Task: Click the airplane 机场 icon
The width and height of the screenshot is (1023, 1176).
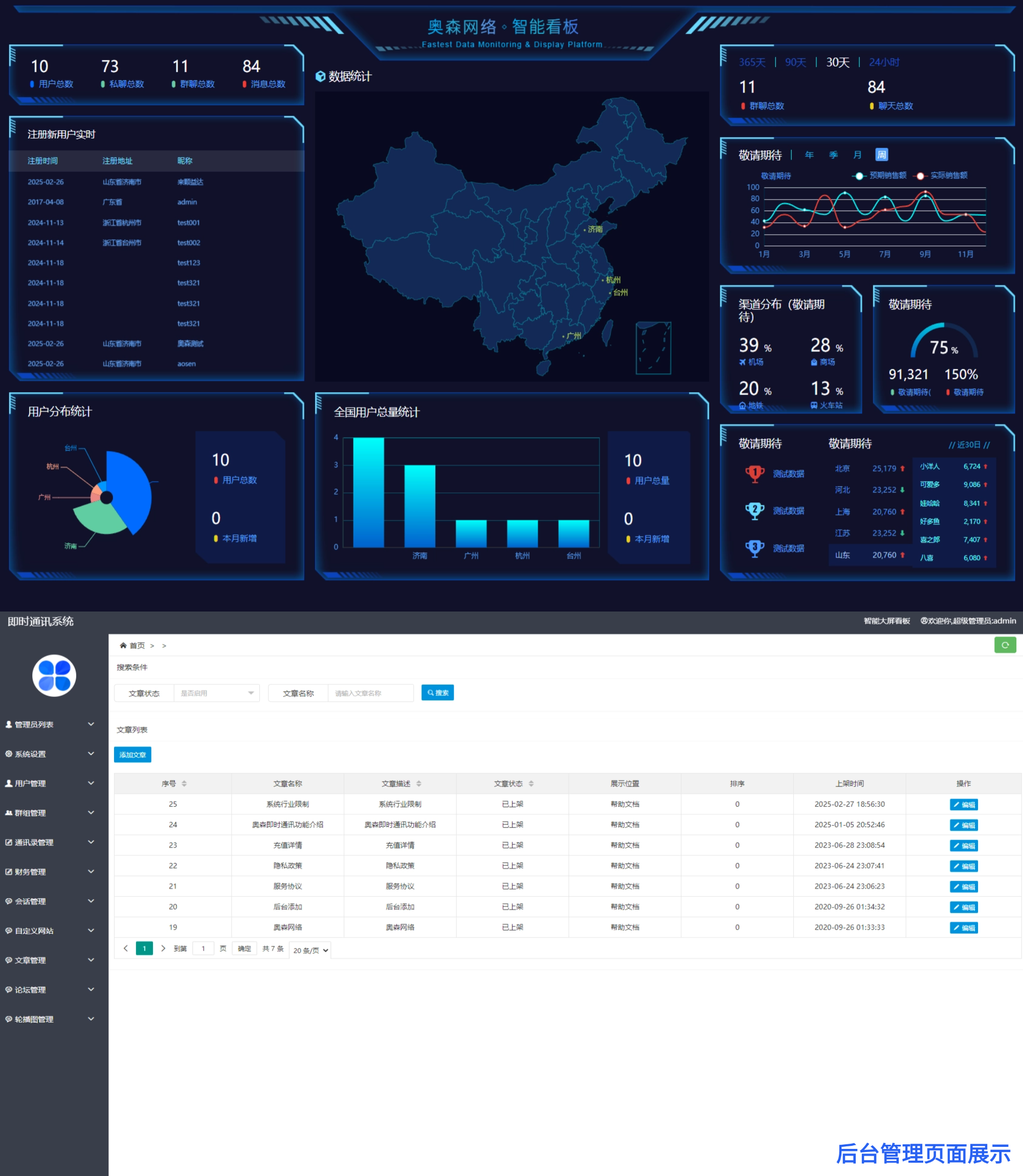Action: [x=742, y=363]
